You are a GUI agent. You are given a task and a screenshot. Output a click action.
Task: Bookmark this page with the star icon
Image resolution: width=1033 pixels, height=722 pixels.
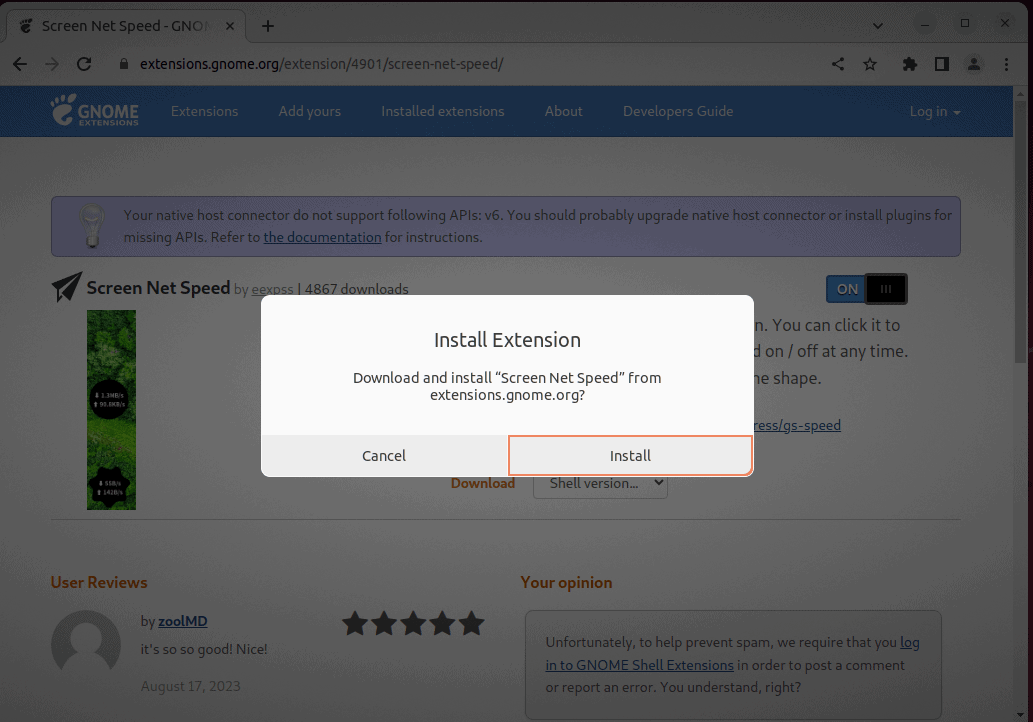tap(870, 62)
